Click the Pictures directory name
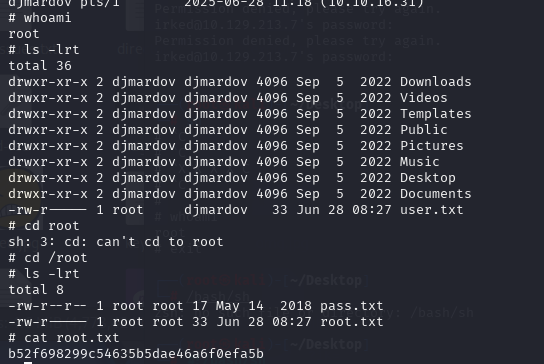Screen dimensions: 544x364 pyautogui.click(x=432, y=146)
